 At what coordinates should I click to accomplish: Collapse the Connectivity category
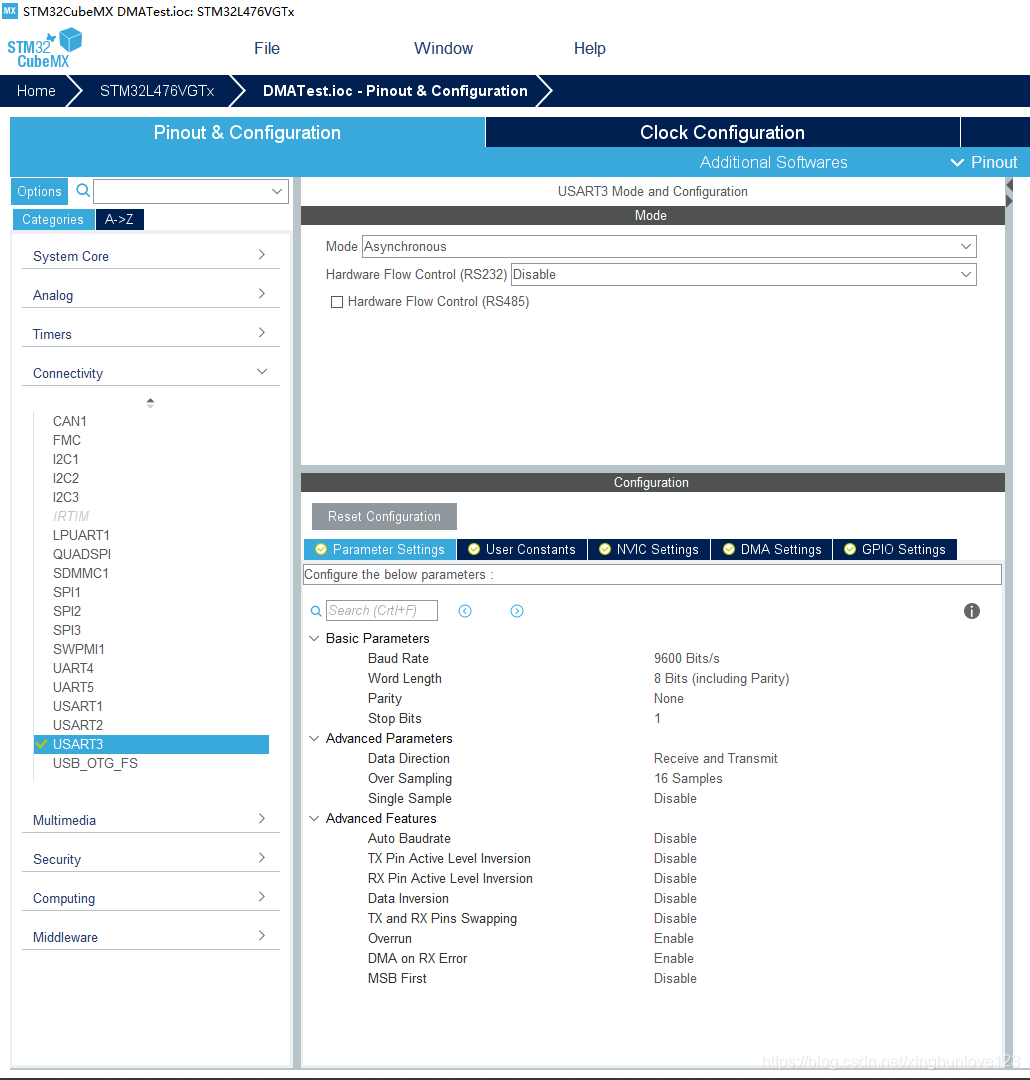[x=150, y=373]
